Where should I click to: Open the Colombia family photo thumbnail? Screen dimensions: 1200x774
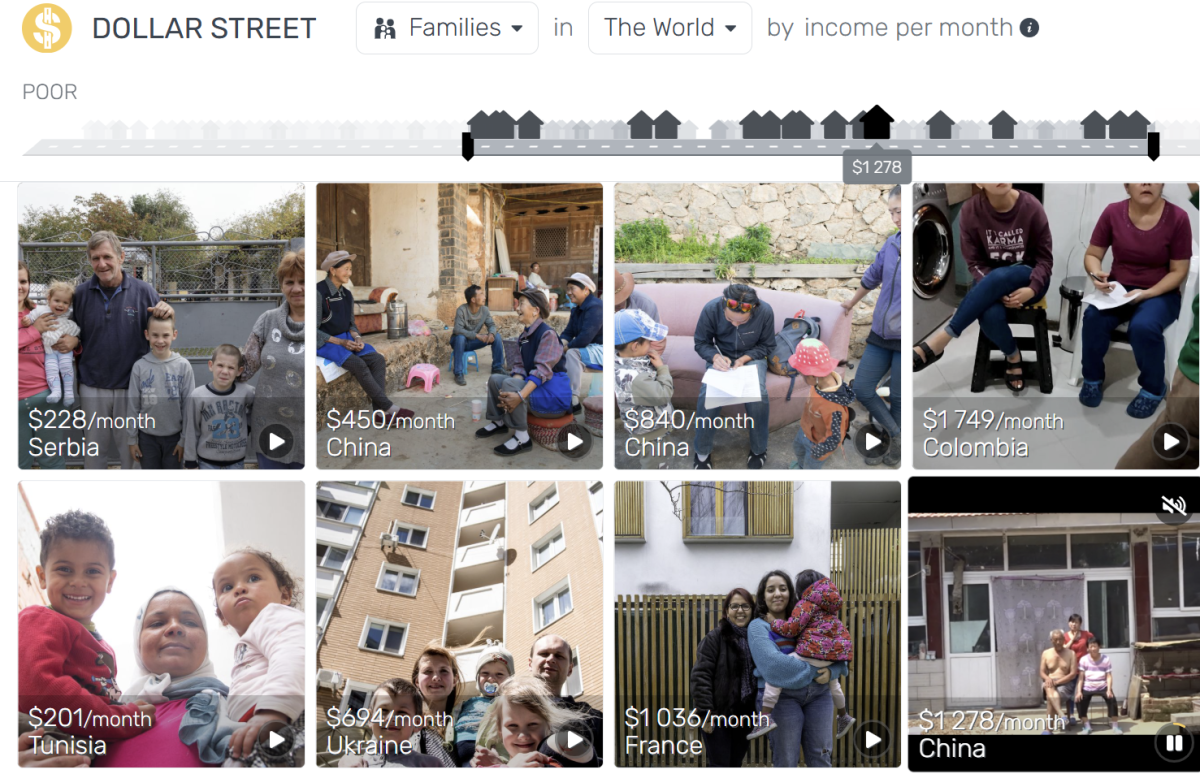point(1055,326)
